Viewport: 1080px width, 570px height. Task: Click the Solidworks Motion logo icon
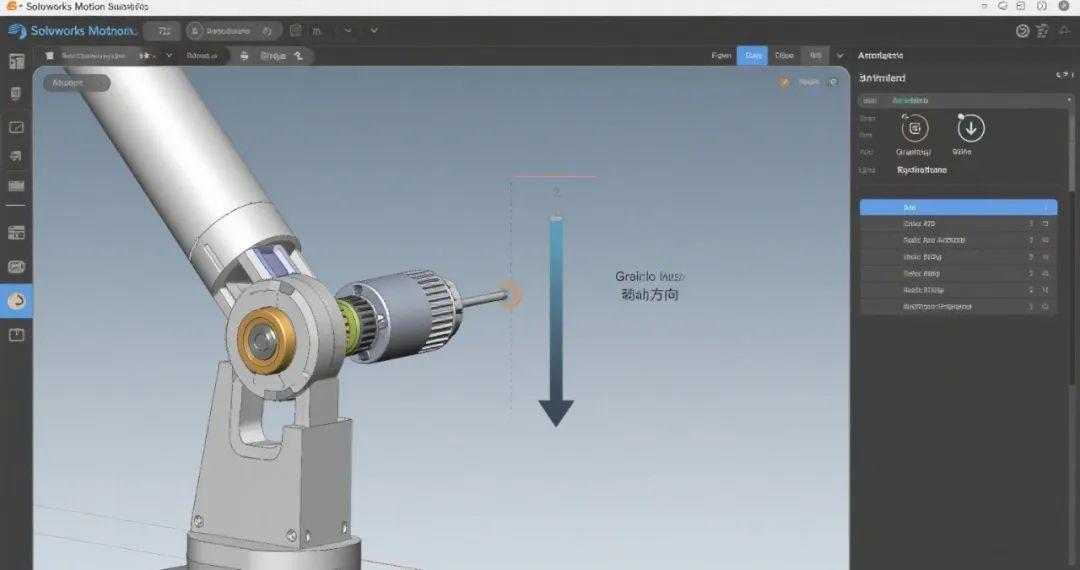click(17, 31)
